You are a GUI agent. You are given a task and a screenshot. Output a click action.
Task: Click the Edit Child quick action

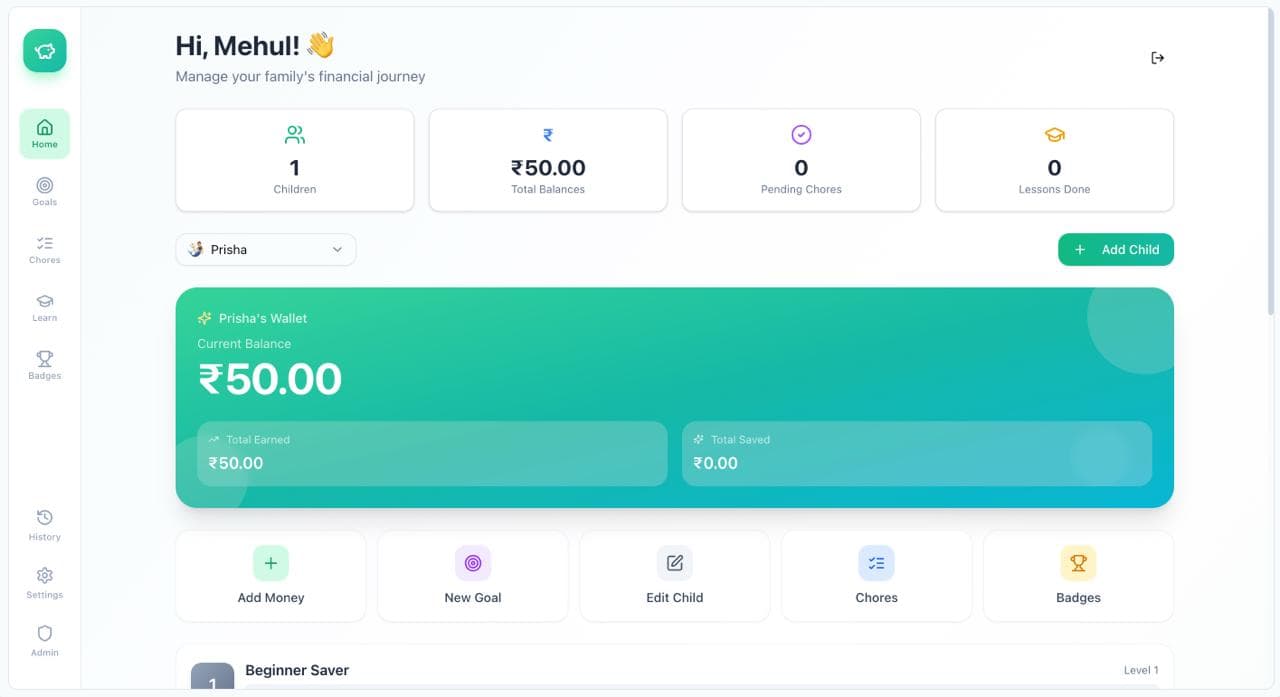(675, 576)
